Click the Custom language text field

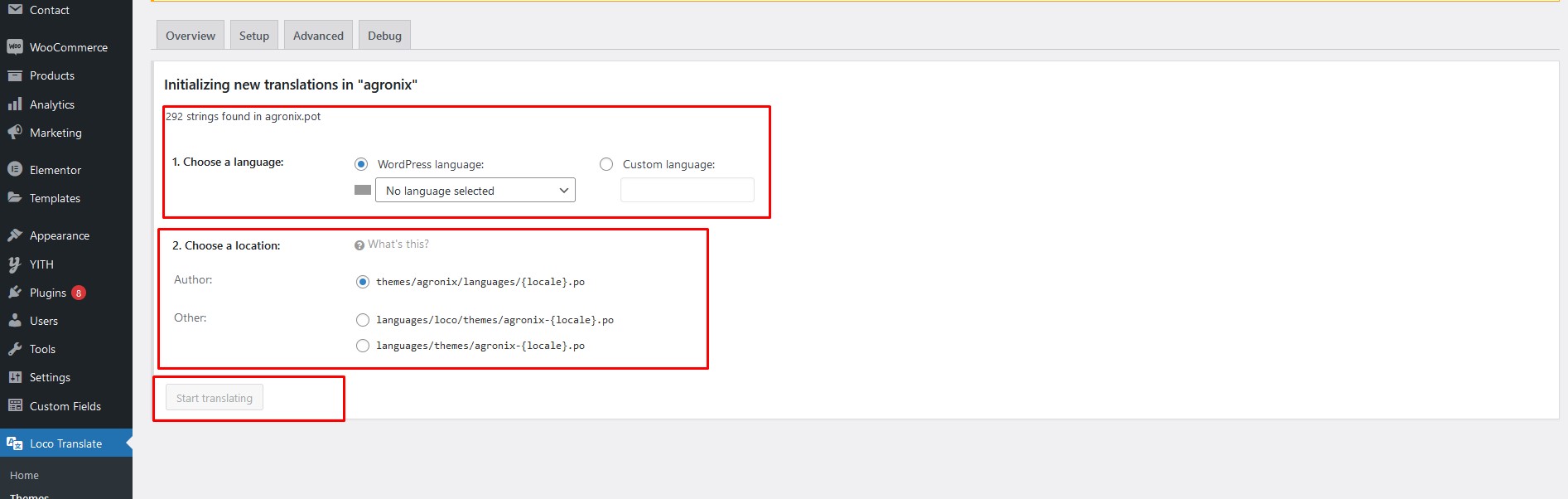[x=687, y=191]
